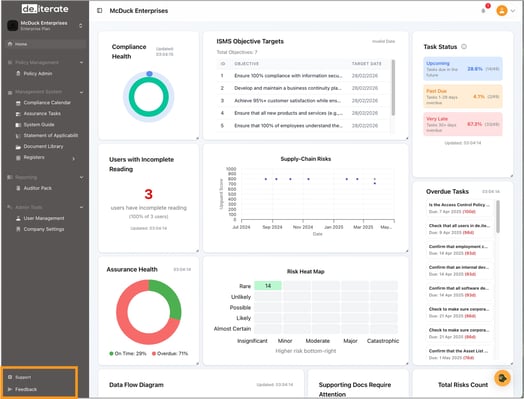The width and height of the screenshot is (524, 399).
Task: Click the TARGET DATE column header
Action: point(366,63)
